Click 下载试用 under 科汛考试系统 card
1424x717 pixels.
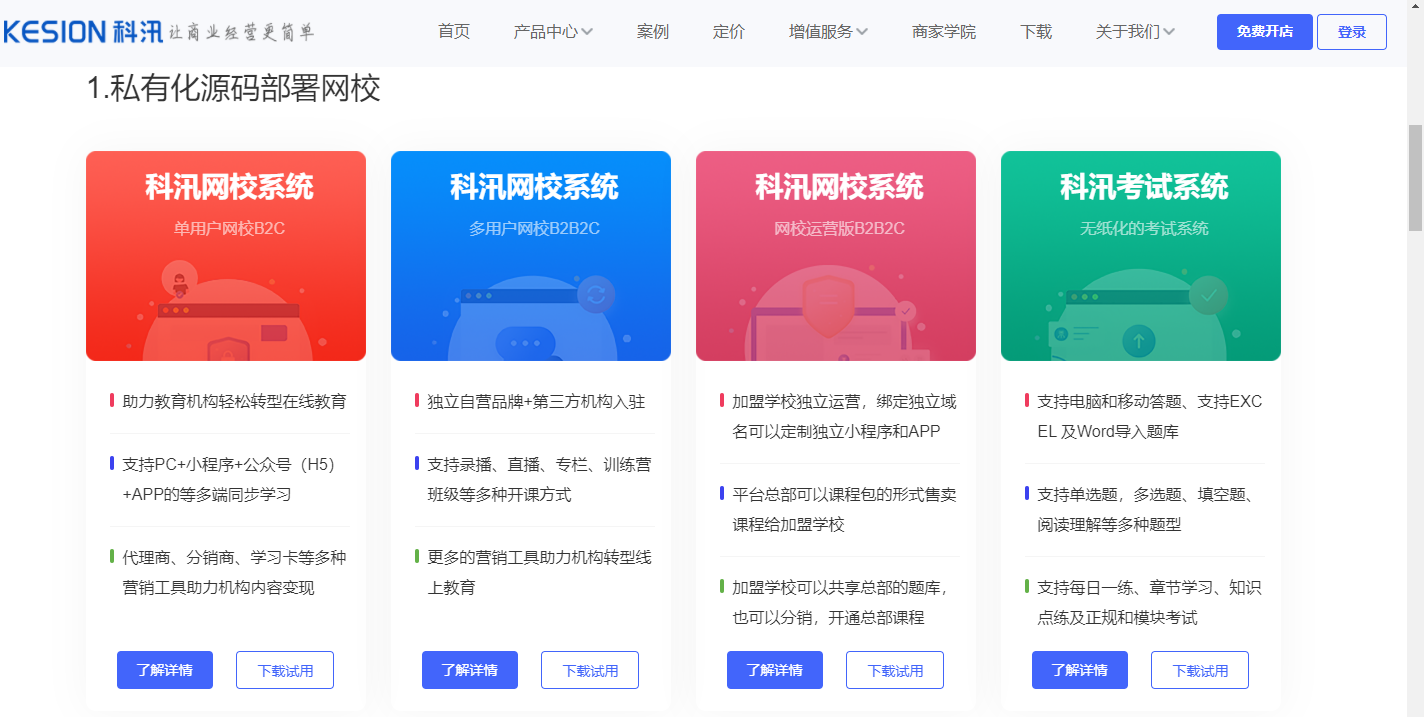click(x=1200, y=670)
